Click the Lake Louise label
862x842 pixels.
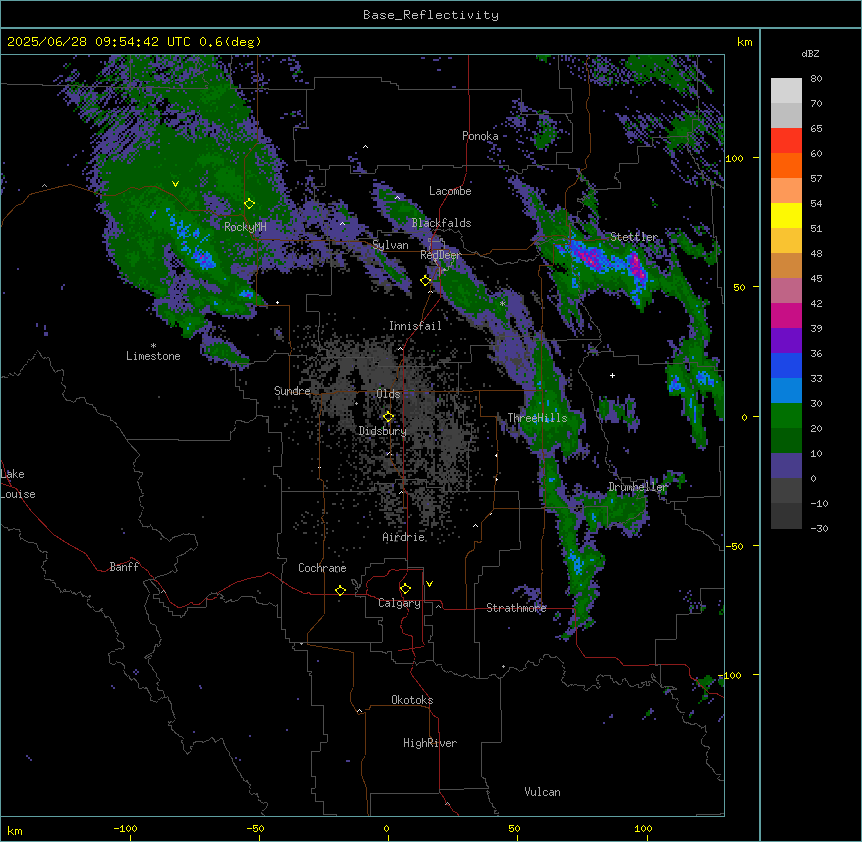point(18,484)
